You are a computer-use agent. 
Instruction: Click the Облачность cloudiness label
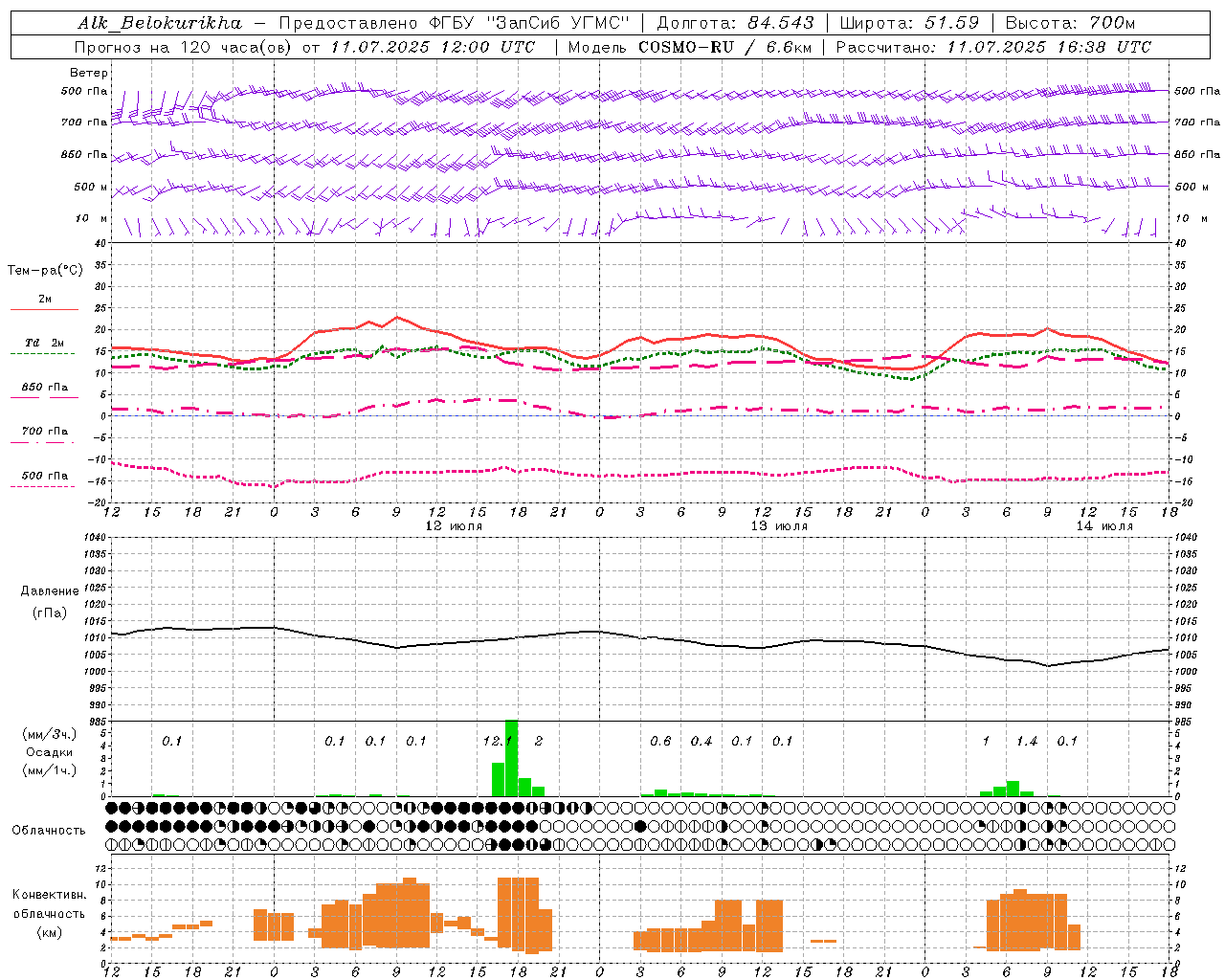(x=49, y=830)
